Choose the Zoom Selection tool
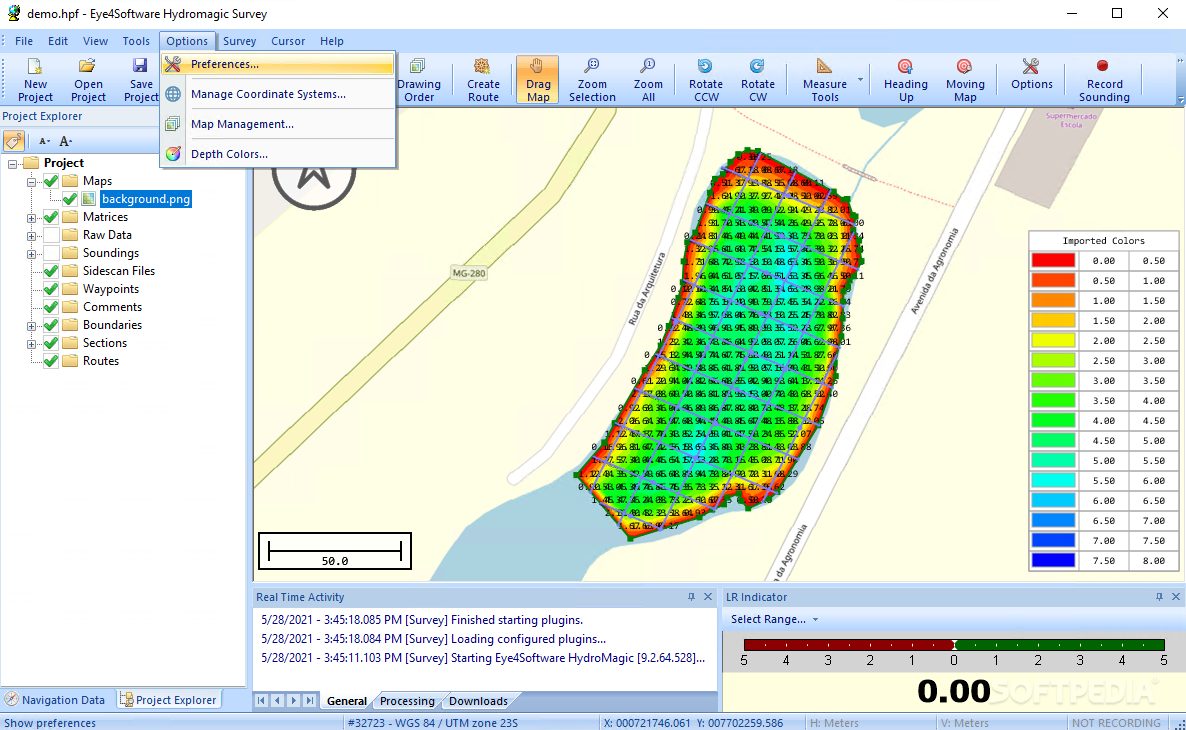The image size is (1186, 730). [x=592, y=79]
